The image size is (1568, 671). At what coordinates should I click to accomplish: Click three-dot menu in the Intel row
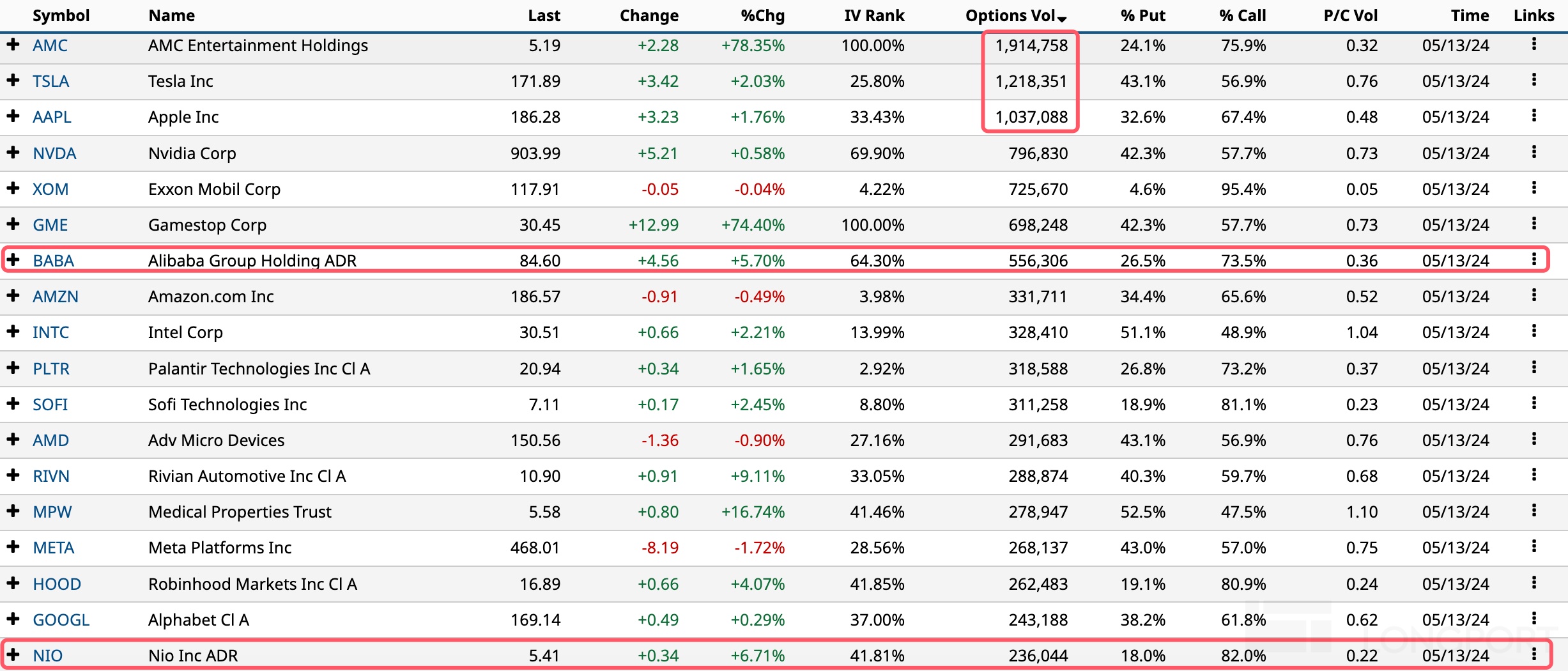pyautogui.click(x=1533, y=332)
